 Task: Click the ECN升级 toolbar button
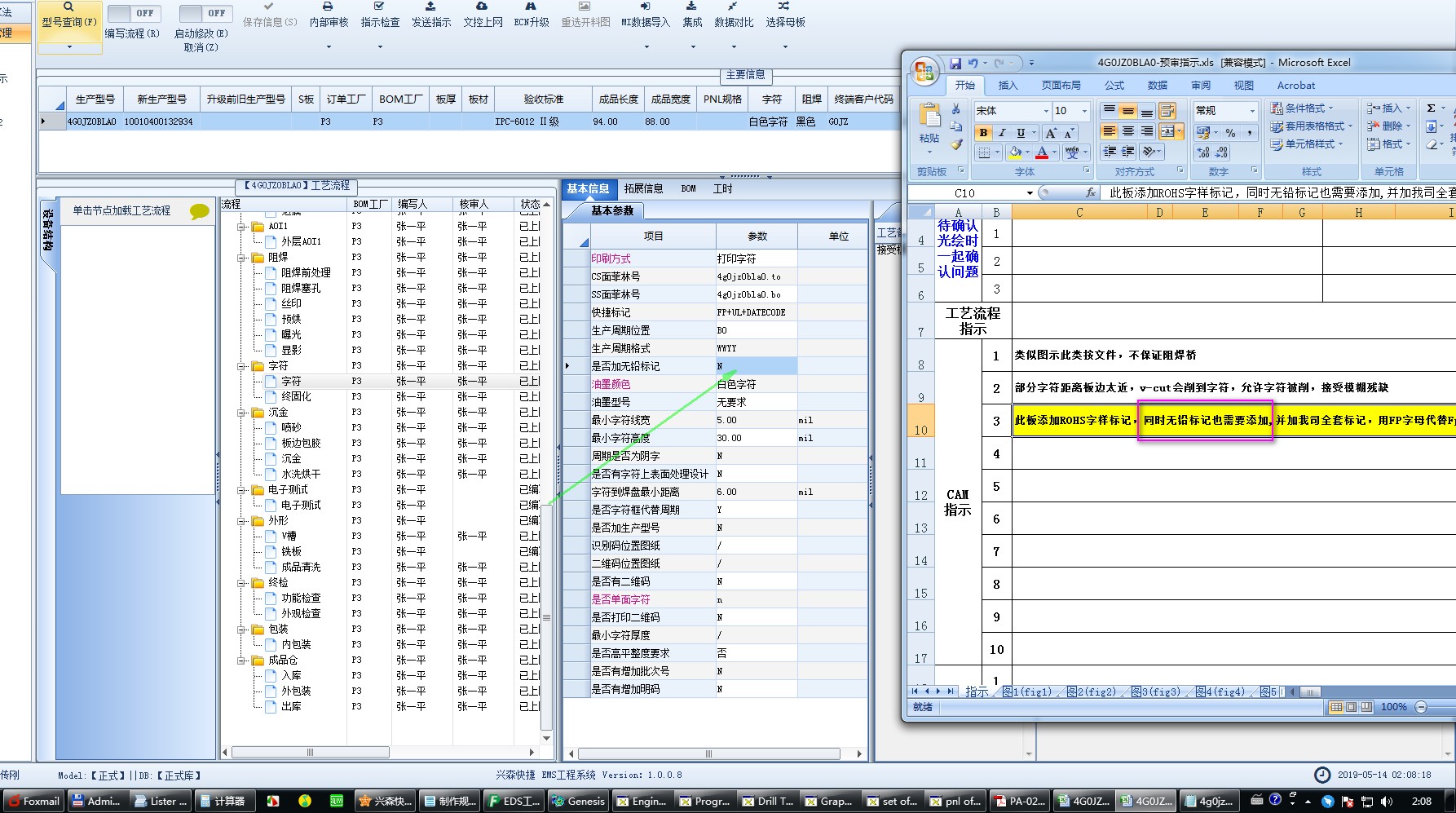point(532,15)
